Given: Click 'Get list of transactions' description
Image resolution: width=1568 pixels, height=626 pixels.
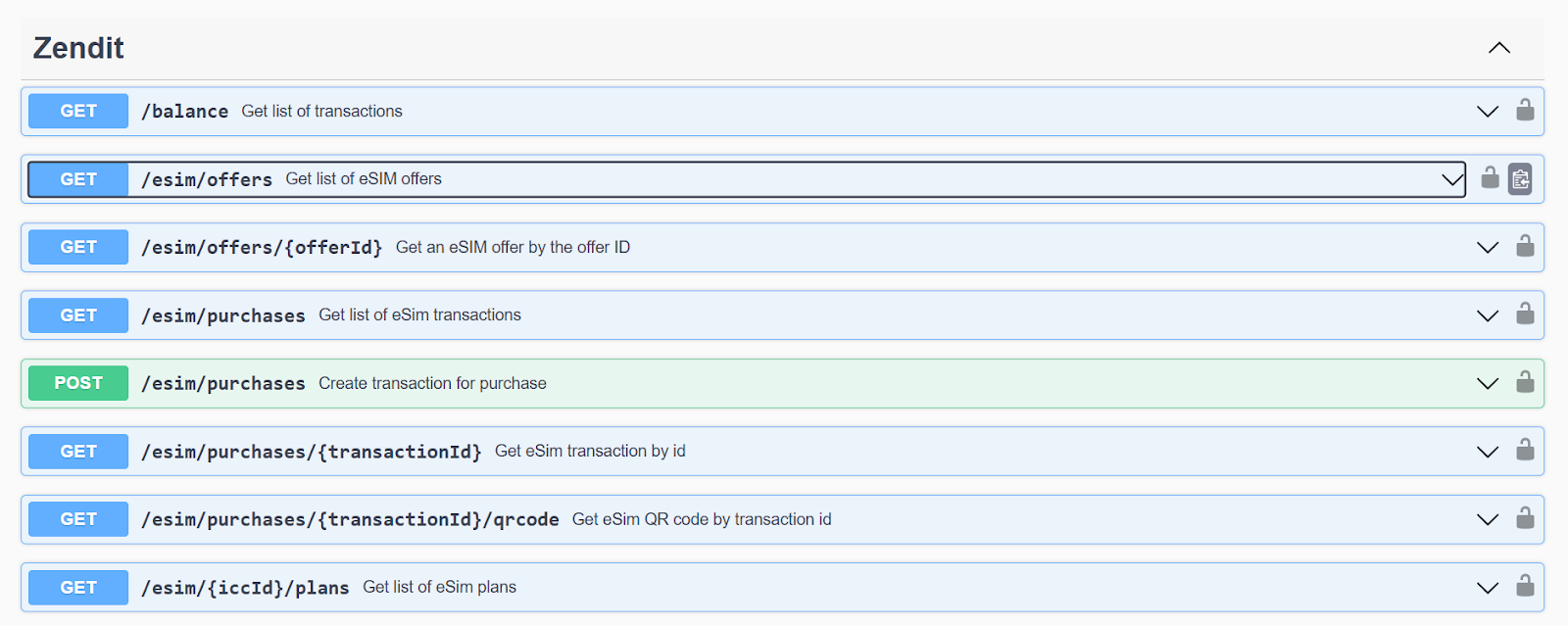Looking at the screenshot, I should tap(321, 111).
